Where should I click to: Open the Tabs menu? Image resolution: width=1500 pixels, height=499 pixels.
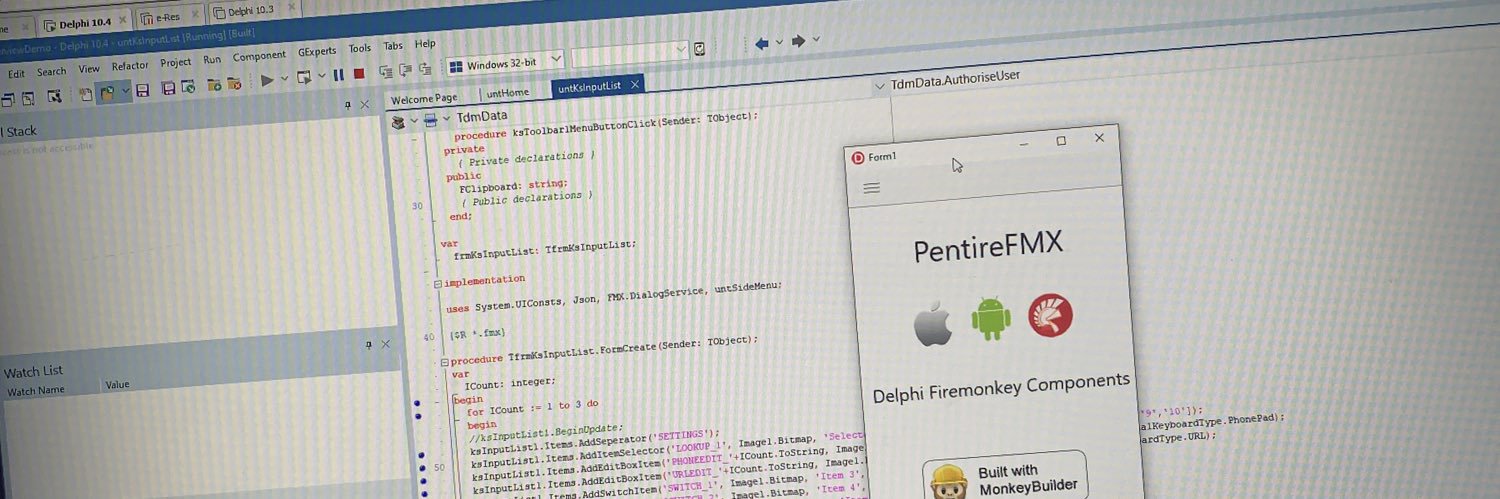click(393, 46)
